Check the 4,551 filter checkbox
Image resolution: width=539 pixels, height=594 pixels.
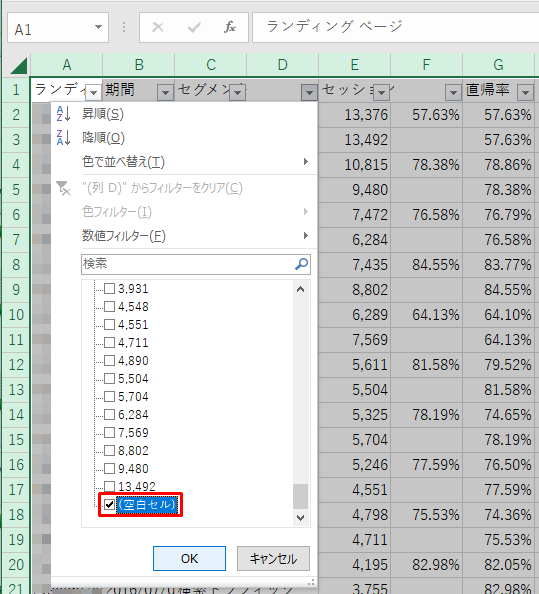pyautogui.click(x=109, y=325)
